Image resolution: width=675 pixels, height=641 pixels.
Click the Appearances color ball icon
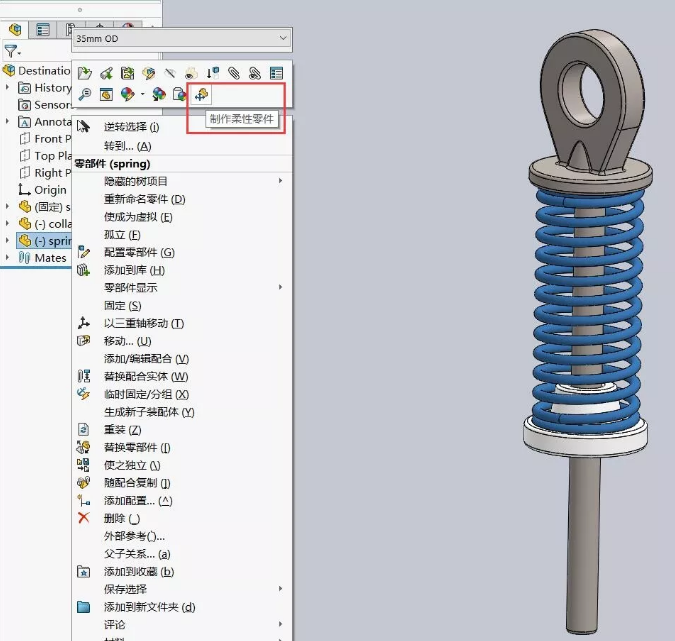pos(127,95)
